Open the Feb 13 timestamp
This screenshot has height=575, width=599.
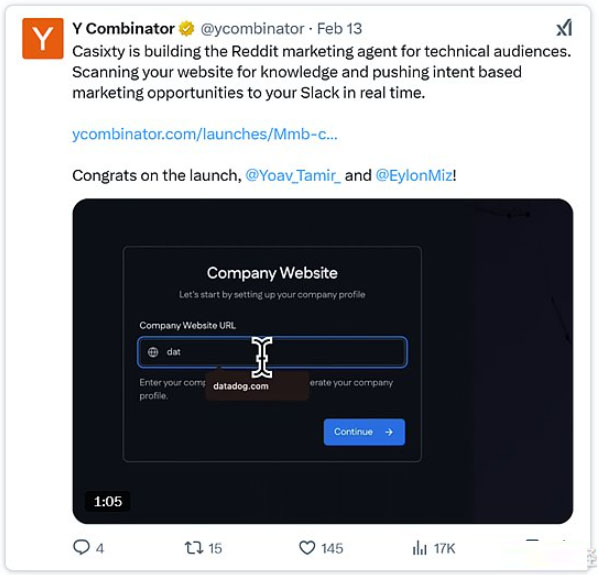point(339,29)
